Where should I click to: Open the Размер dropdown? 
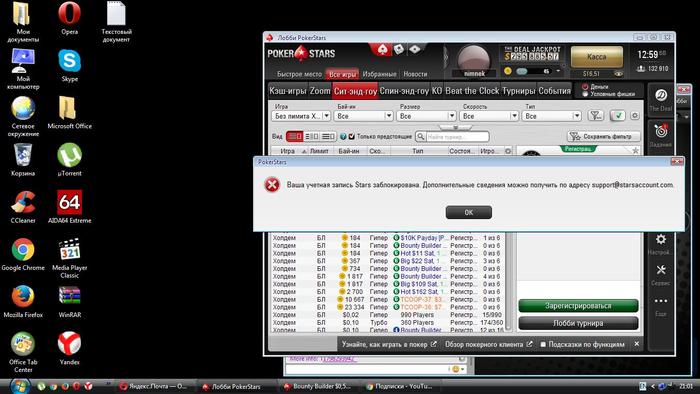[426, 116]
